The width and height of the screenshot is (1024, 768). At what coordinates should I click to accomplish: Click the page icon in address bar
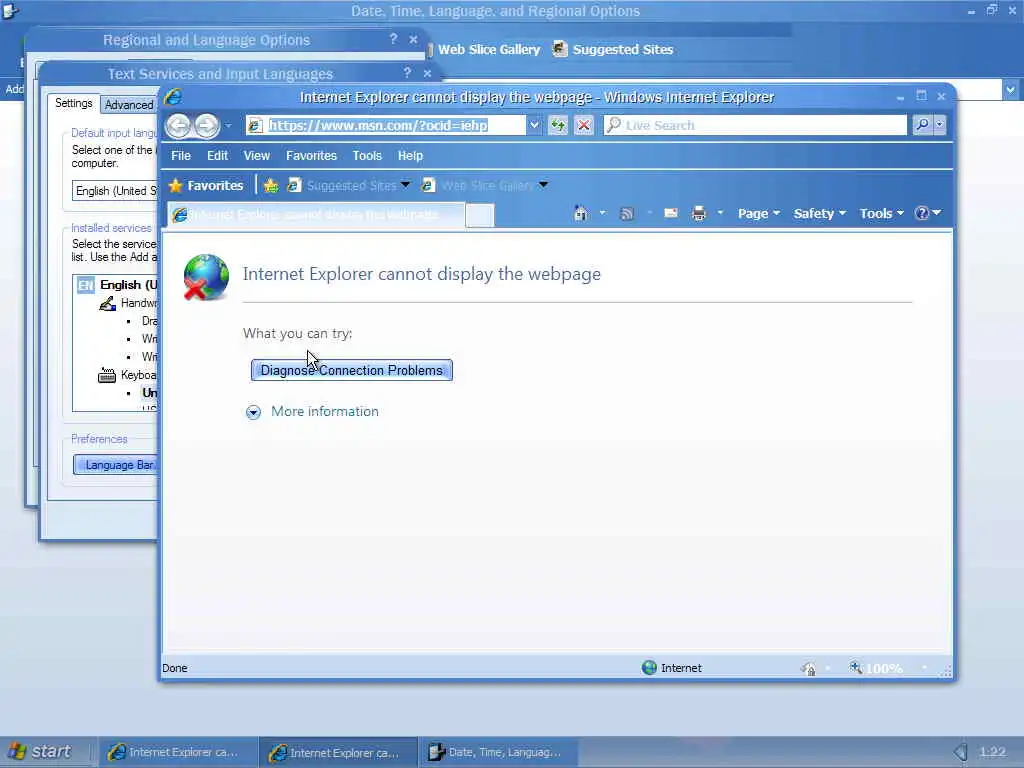(255, 125)
